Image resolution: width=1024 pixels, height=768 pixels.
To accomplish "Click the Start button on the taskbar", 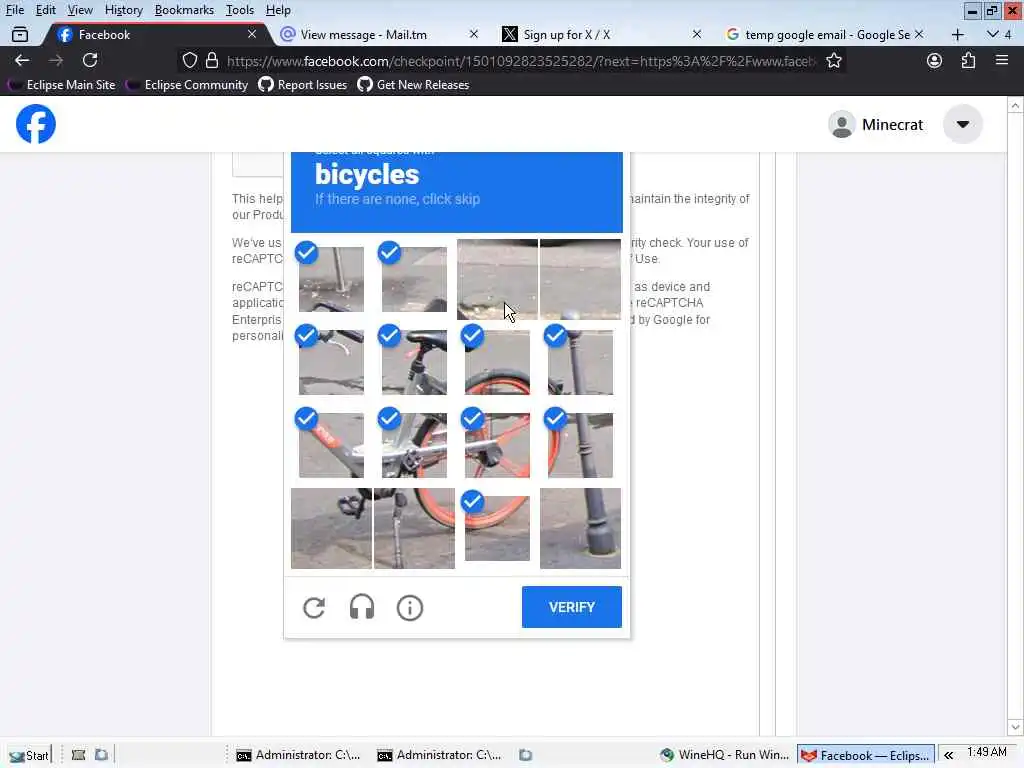I will tap(29, 755).
